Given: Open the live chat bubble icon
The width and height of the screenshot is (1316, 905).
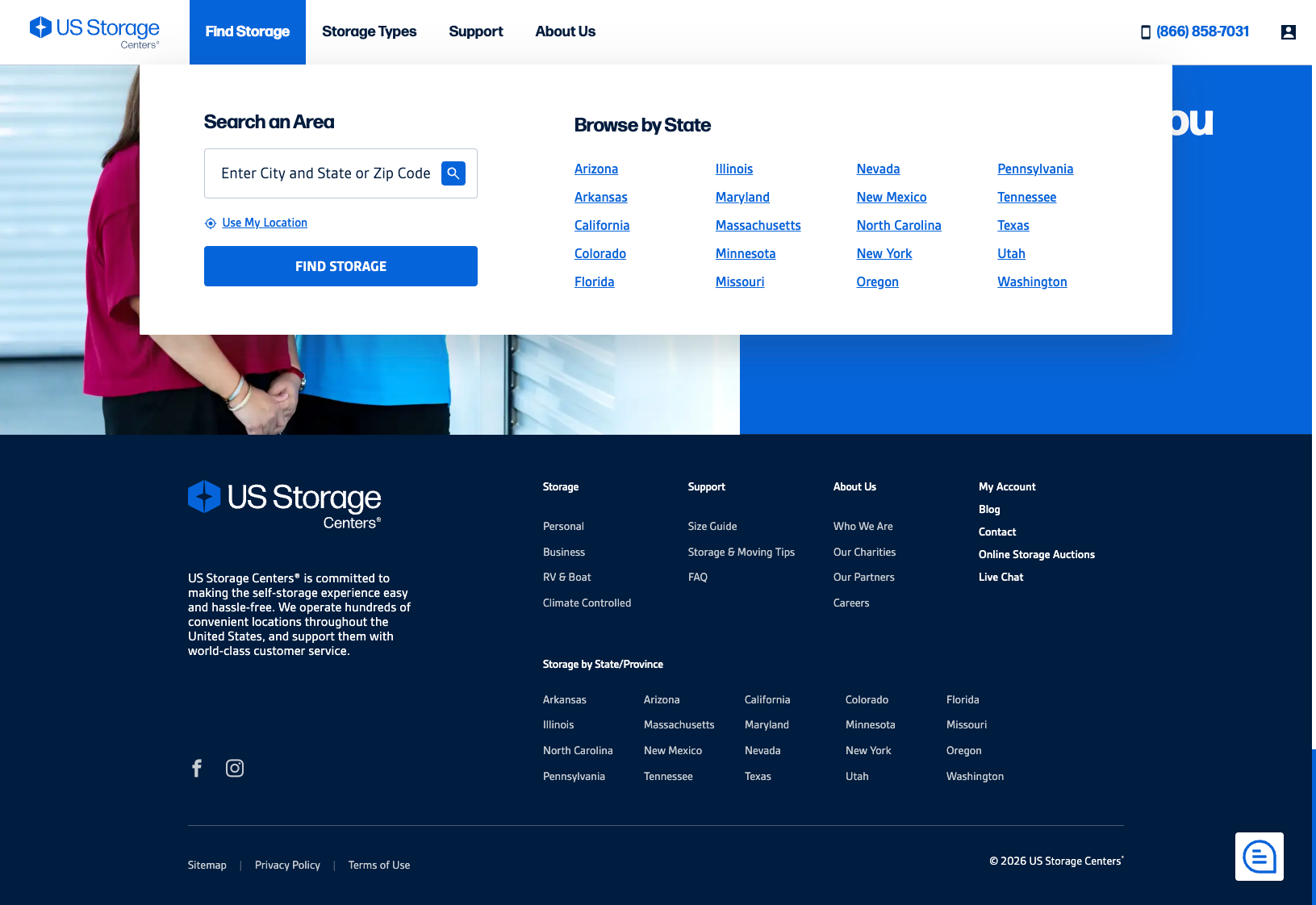Looking at the screenshot, I should click(1259, 856).
